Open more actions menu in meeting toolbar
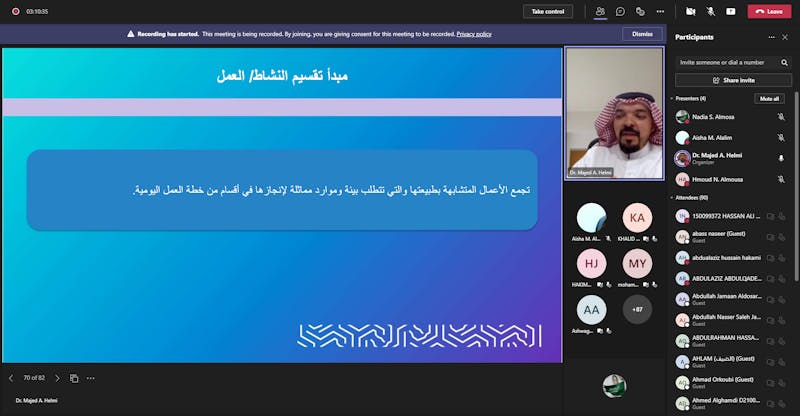Viewport: 800px width, 416px height. [660, 11]
